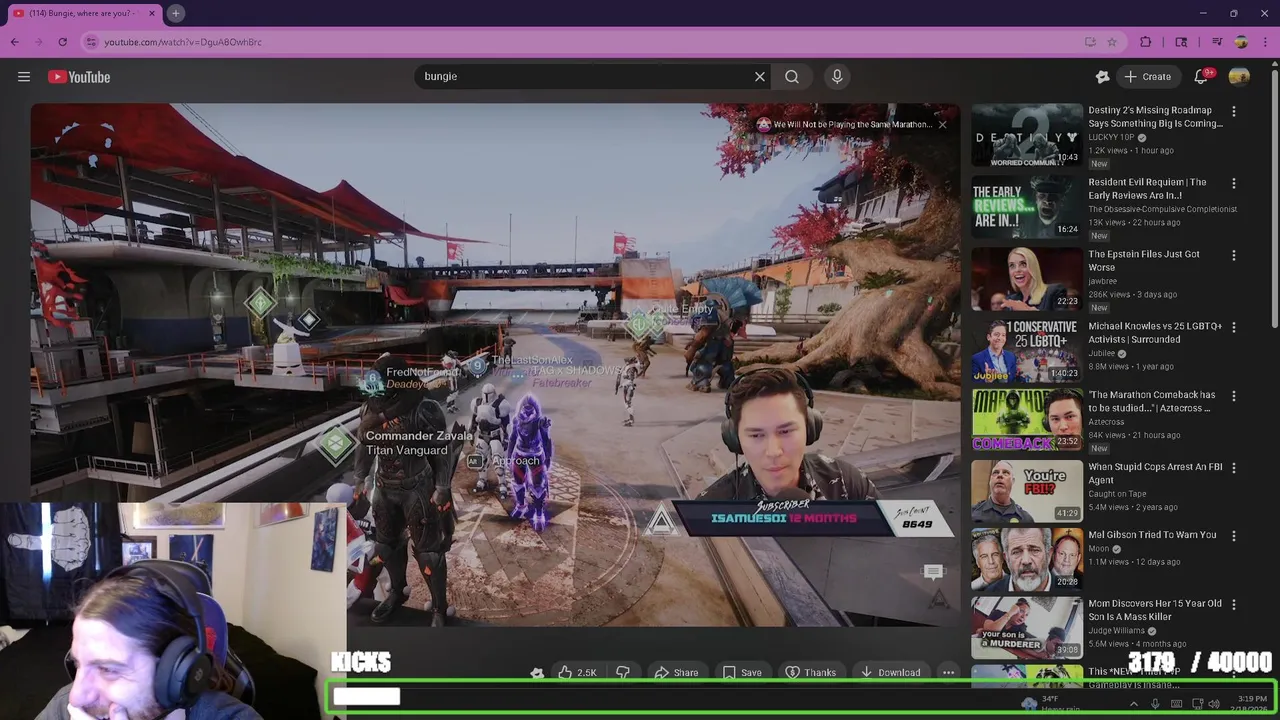Open Chrome three-dot menu
Image resolution: width=1280 pixels, height=720 pixels.
1264,42
